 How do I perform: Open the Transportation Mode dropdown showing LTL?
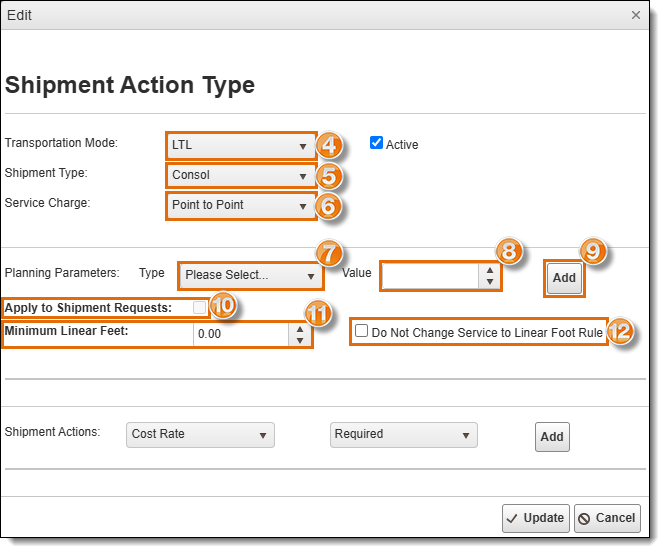coord(241,145)
